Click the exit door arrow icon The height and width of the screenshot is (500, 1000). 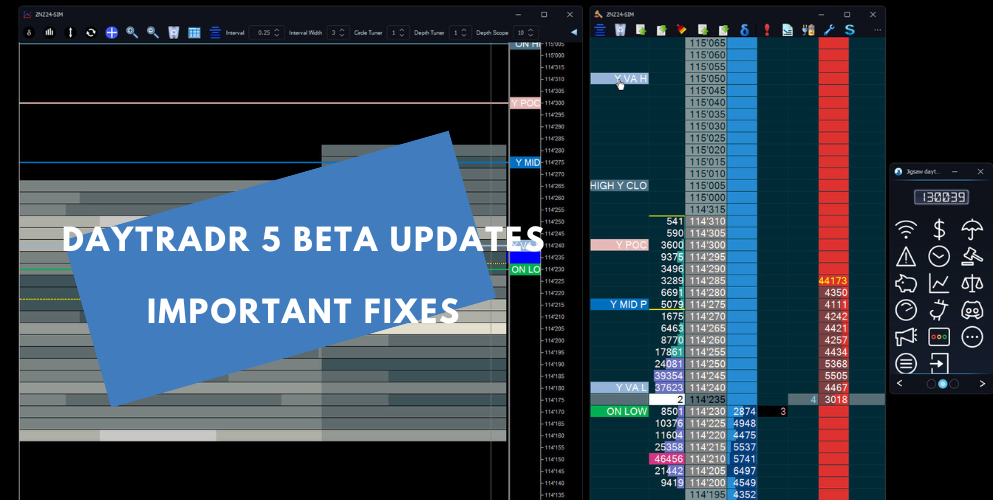coord(939,363)
